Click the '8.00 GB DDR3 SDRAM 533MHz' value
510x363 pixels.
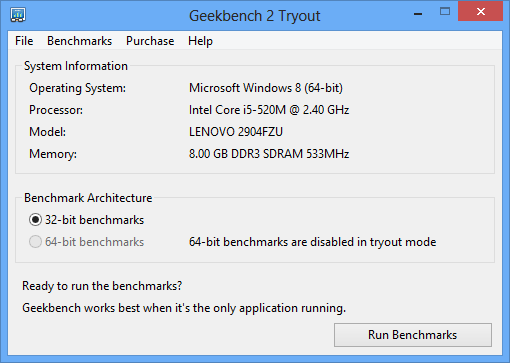tap(269, 154)
